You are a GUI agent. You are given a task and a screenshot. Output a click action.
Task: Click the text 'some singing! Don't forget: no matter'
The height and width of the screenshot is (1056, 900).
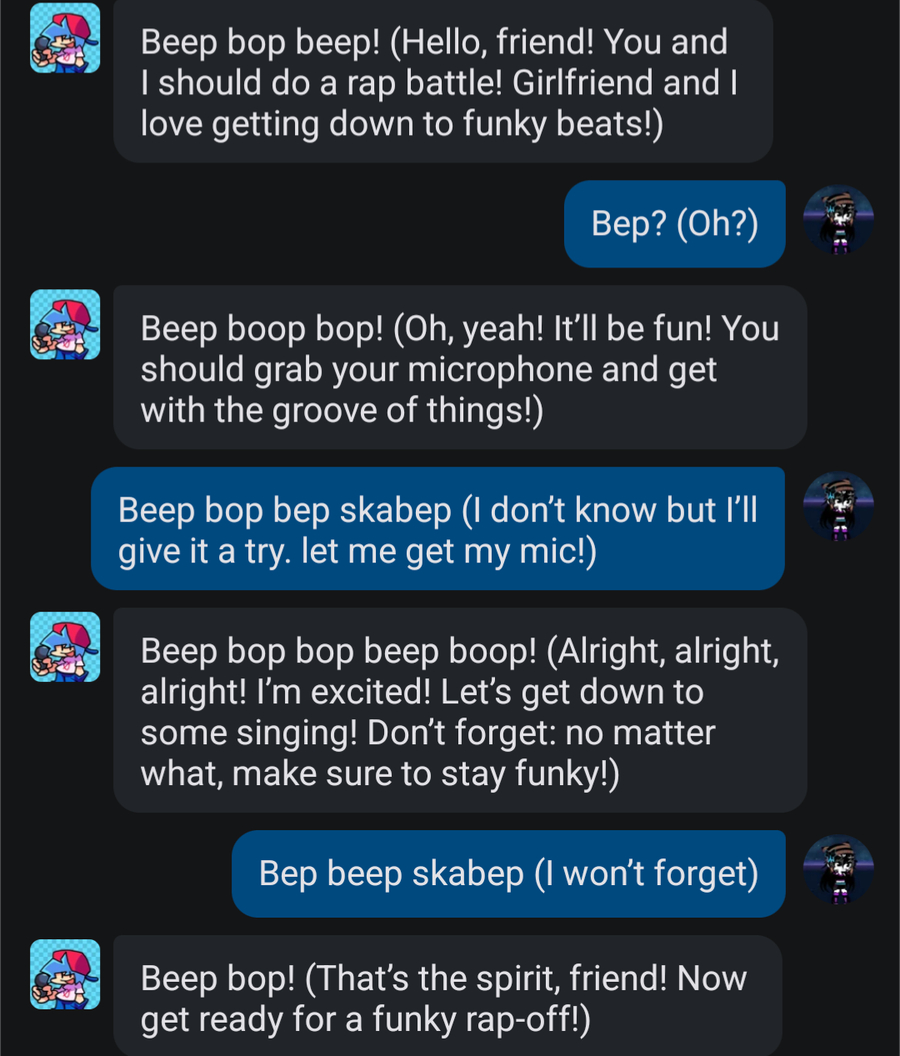[428, 733]
